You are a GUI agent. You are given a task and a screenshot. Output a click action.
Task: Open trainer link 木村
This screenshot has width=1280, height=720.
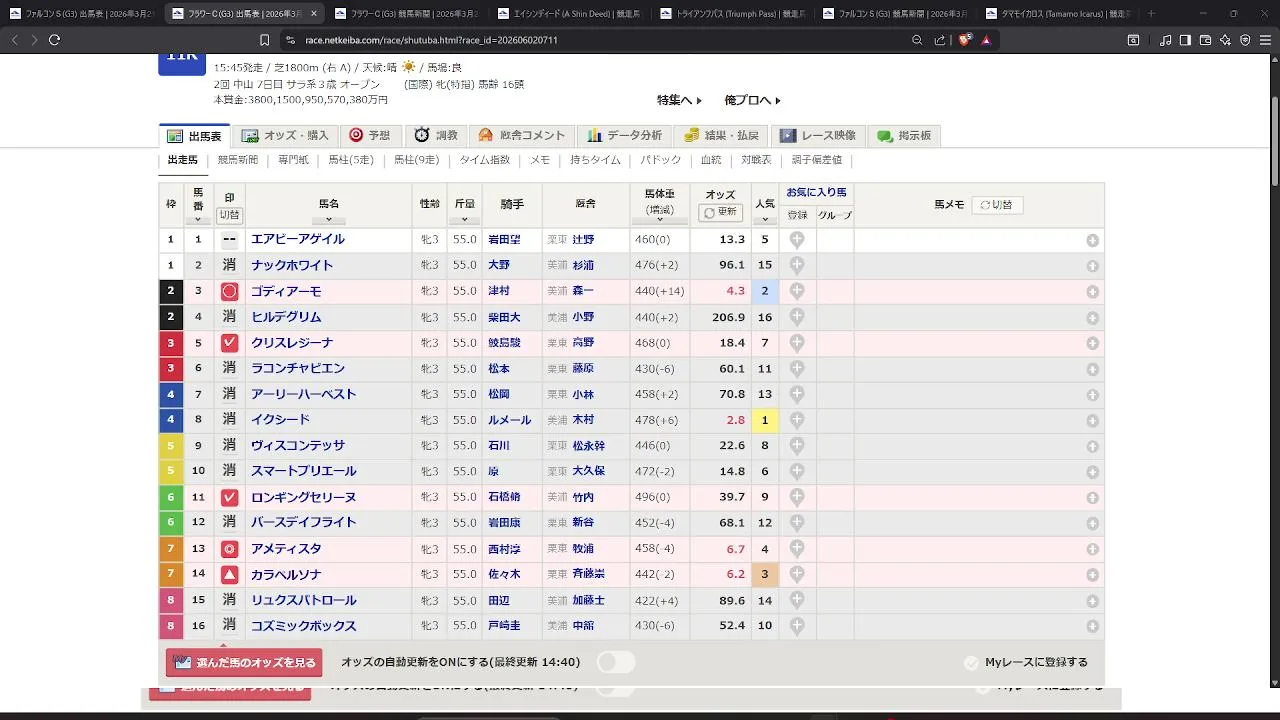tap(583, 420)
